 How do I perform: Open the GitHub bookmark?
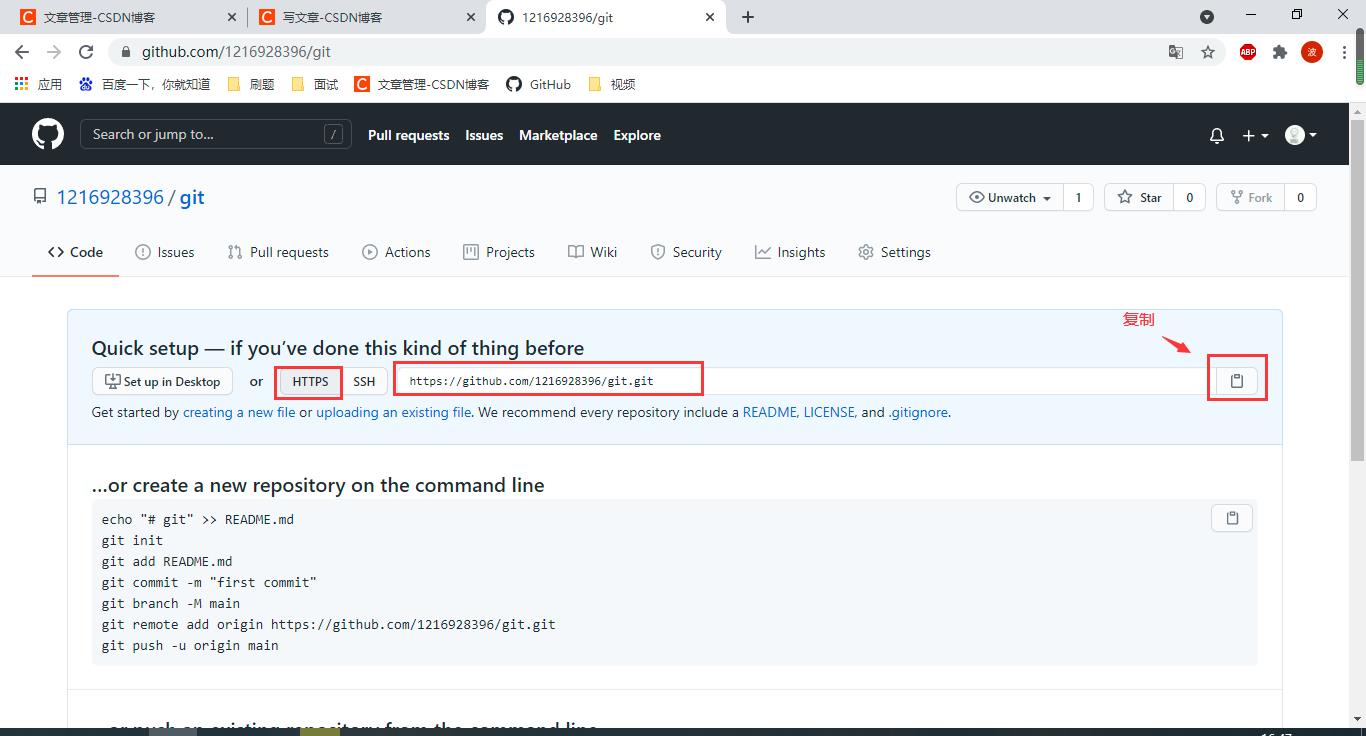[538, 84]
